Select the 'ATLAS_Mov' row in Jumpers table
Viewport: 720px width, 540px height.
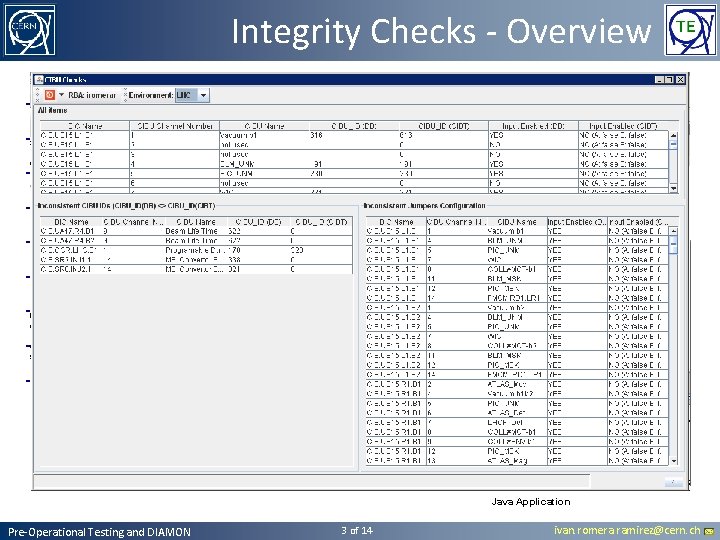click(517, 384)
